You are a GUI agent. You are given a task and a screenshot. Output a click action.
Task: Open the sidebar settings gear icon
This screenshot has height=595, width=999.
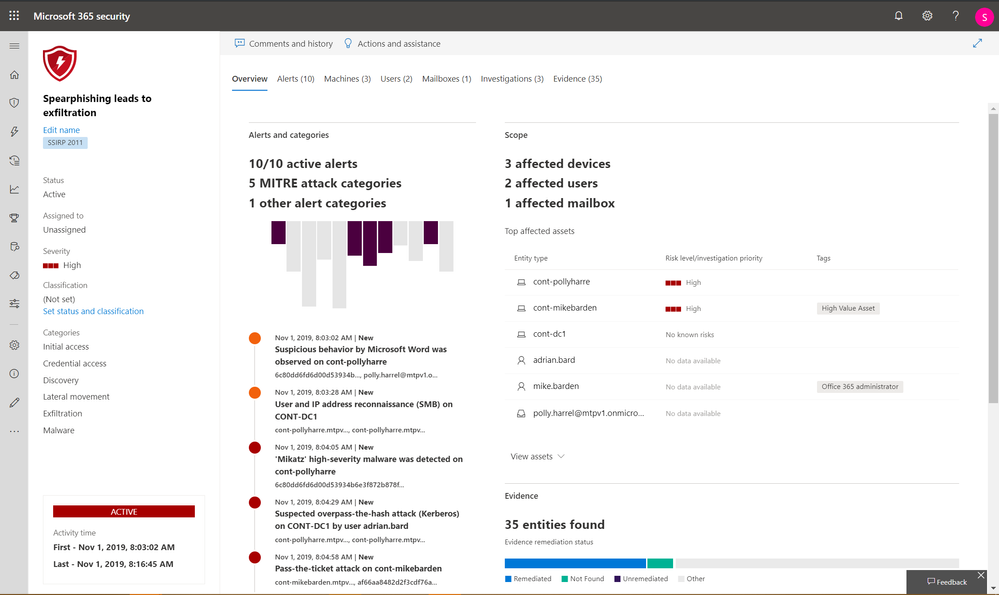pos(14,345)
